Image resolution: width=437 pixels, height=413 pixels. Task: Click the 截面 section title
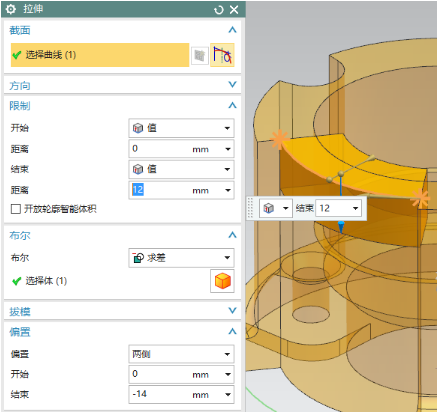pyautogui.click(x=20, y=30)
